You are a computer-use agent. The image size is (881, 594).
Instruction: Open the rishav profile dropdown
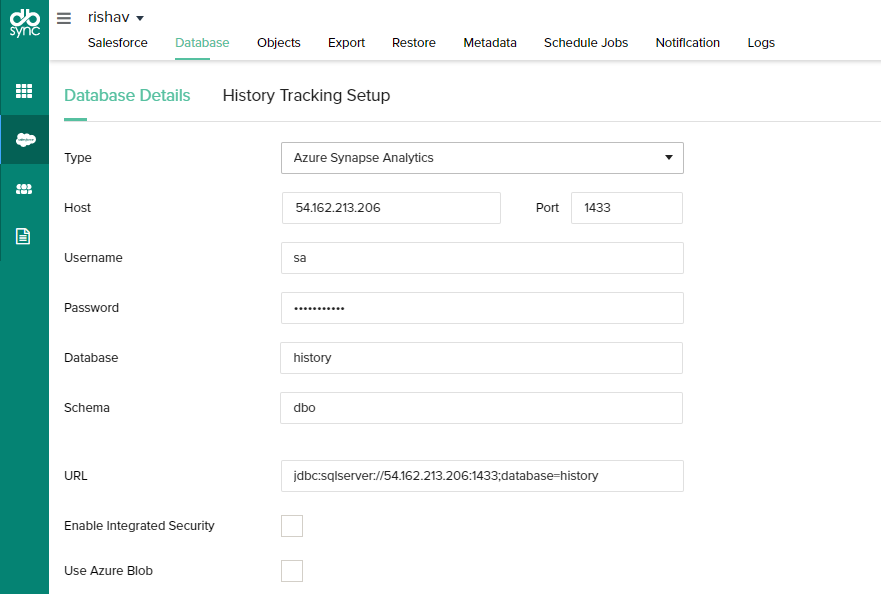point(116,18)
